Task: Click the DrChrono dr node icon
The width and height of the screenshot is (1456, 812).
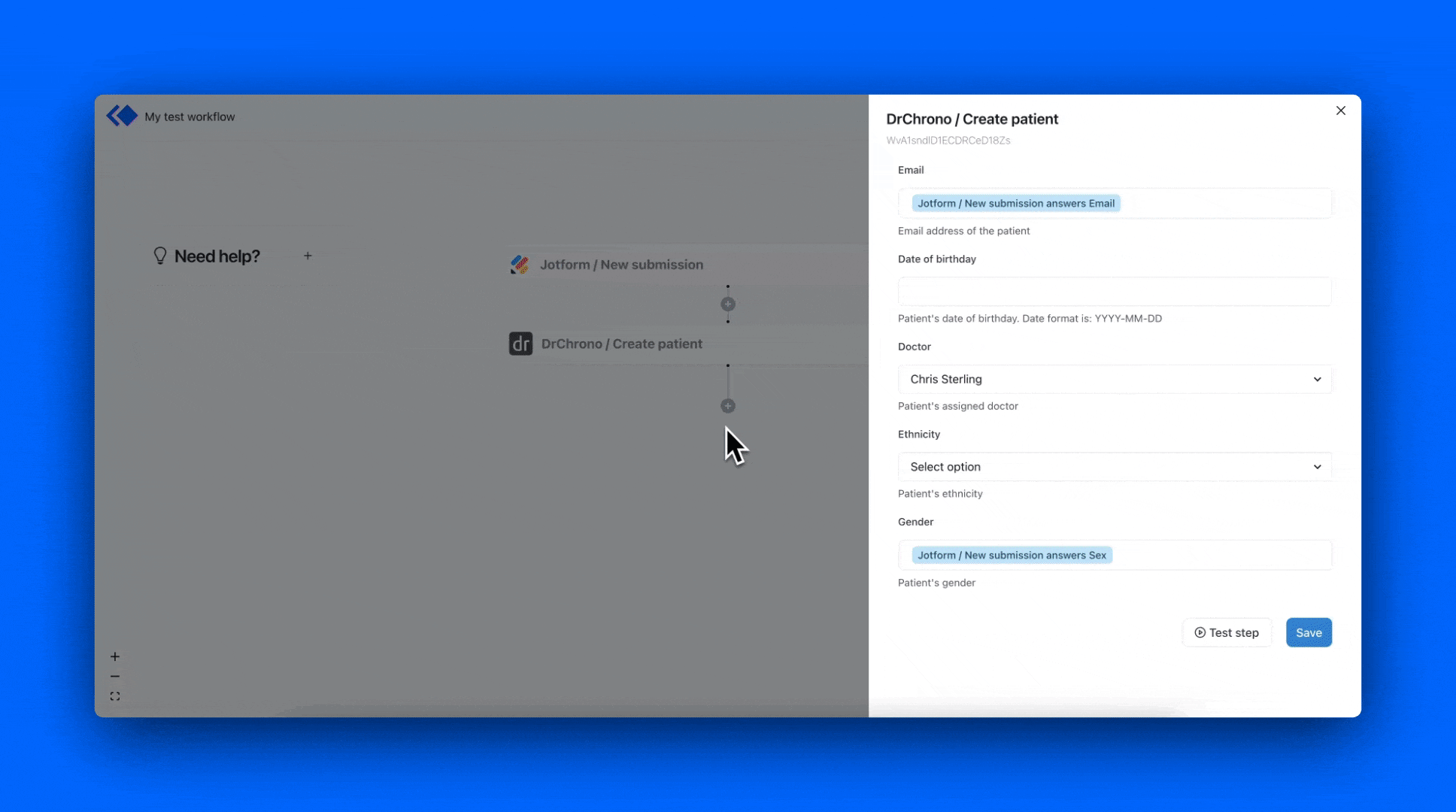Action: pyautogui.click(x=520, y=344)
